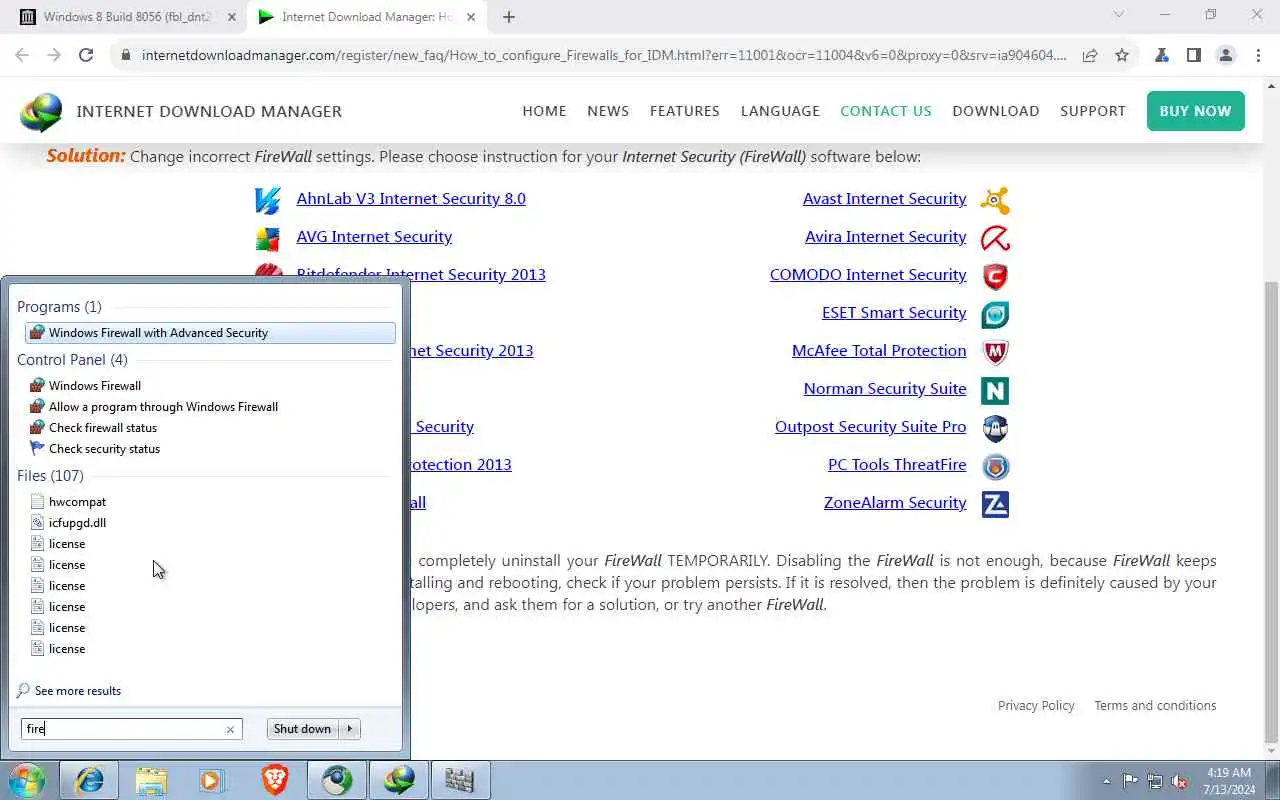
Task: Click the Windows Start orb
Action: pyautogui.click(x=27, y=780)
